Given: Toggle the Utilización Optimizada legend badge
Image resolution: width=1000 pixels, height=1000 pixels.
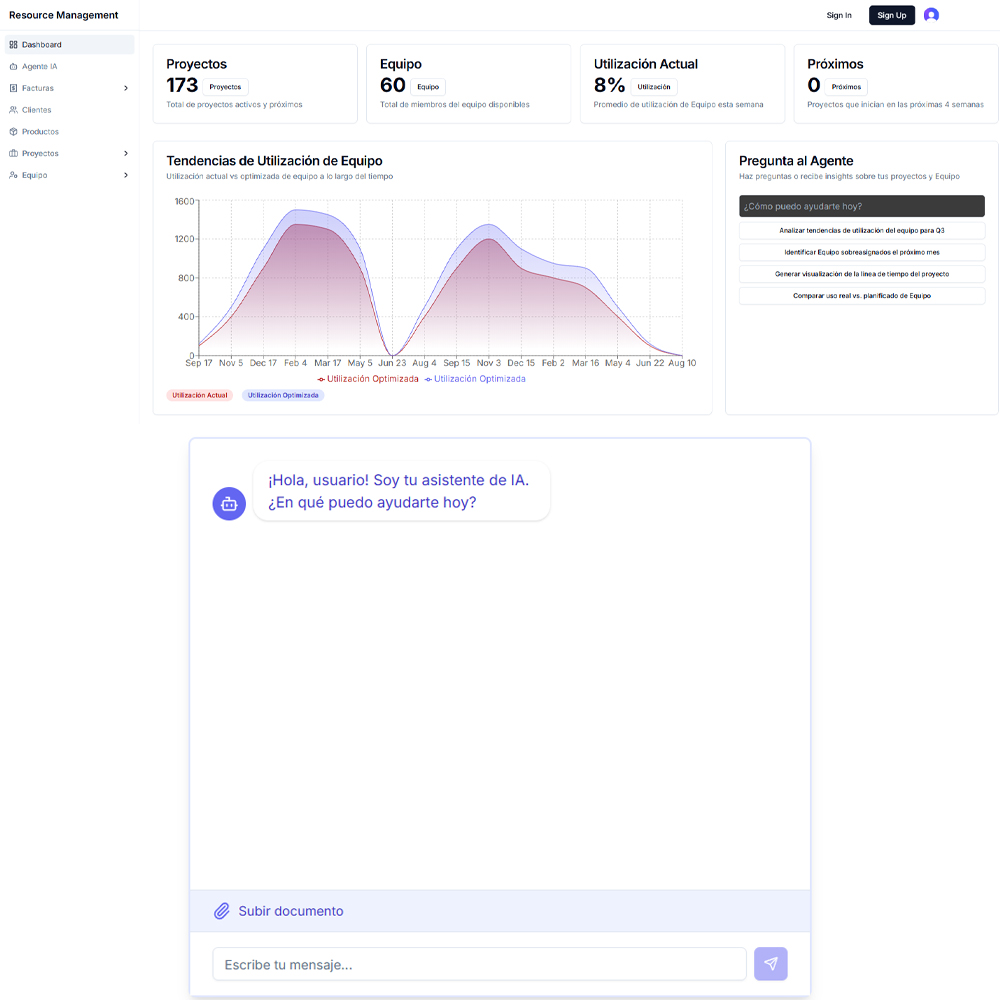Looking at the screenshot, I should (x=283, y=395).
